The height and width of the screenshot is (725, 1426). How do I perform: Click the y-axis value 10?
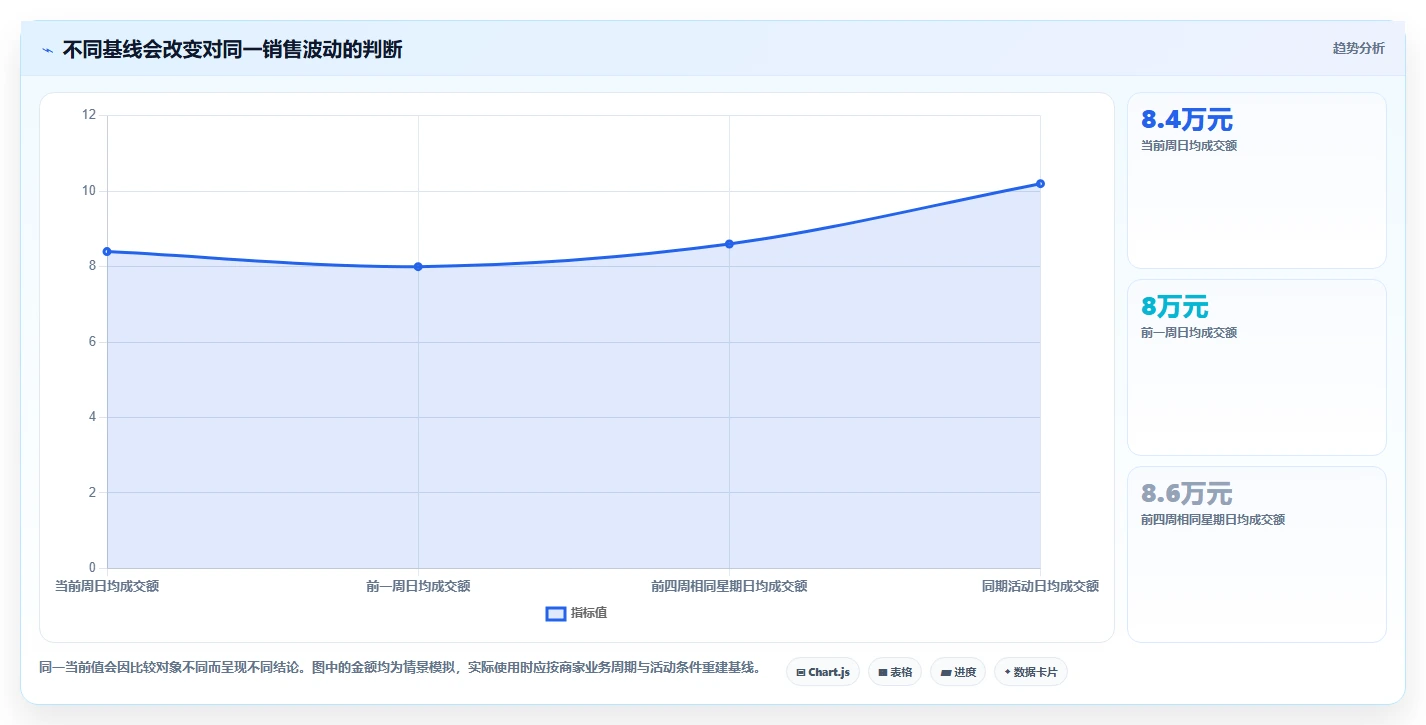pyautogui.click(x=89, y=190)
